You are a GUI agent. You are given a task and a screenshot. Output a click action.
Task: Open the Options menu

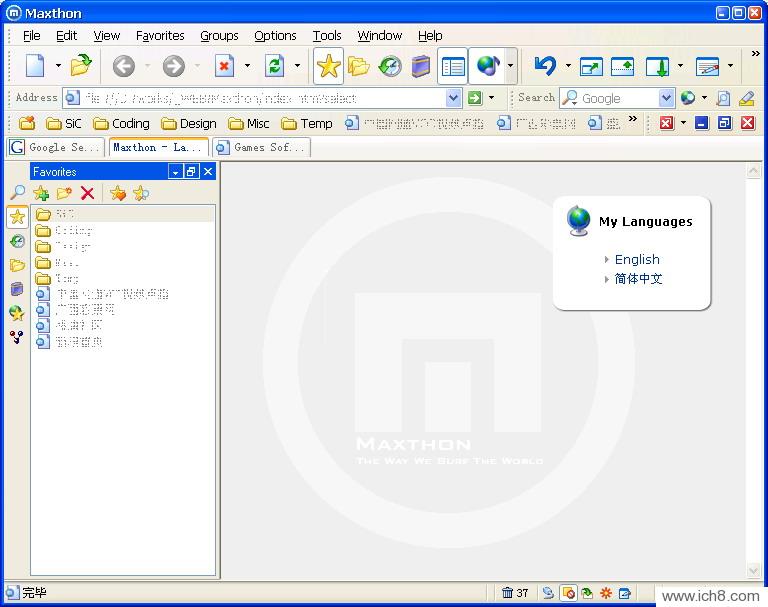coord(275,36)
